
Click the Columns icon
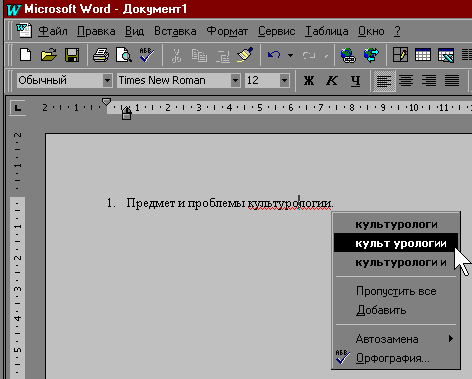(x=467, y=55)
